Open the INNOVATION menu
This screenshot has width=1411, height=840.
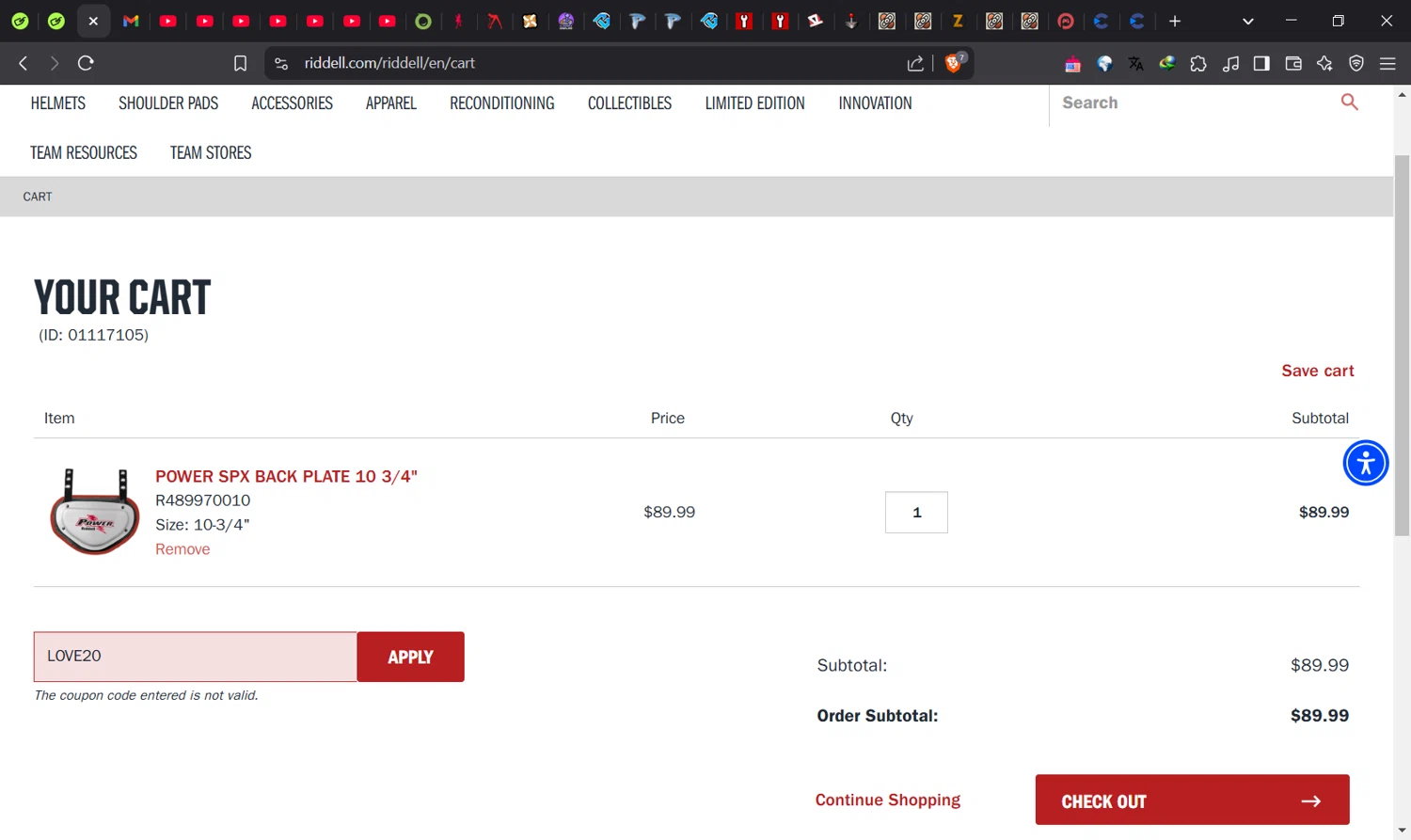pos(875,103)
